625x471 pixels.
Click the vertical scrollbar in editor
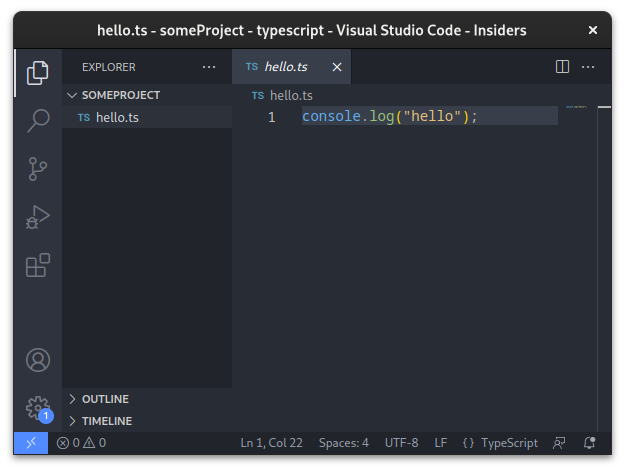604,269
